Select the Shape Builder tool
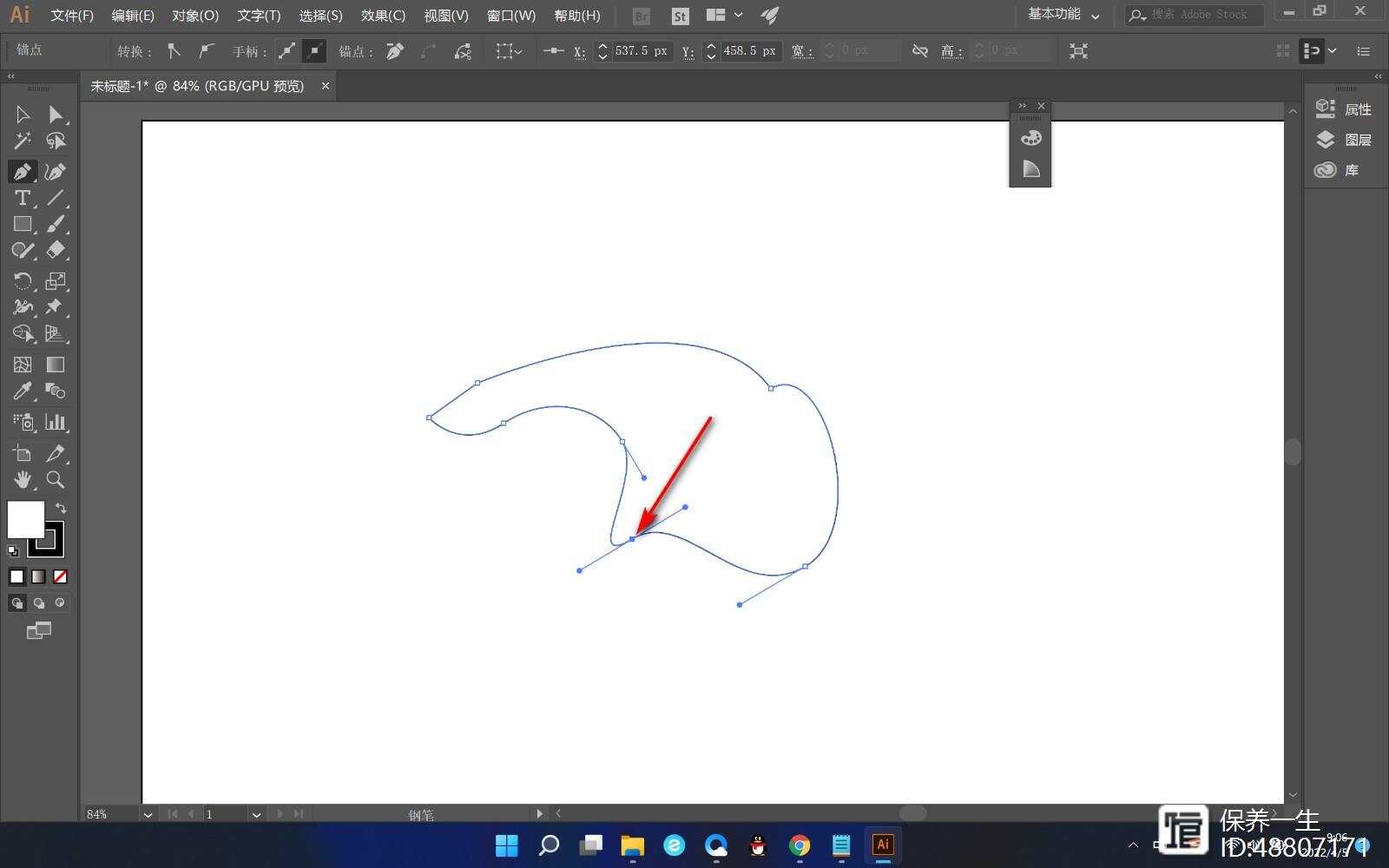Screen dimensions: 1389x868 [x=23, y=333]
